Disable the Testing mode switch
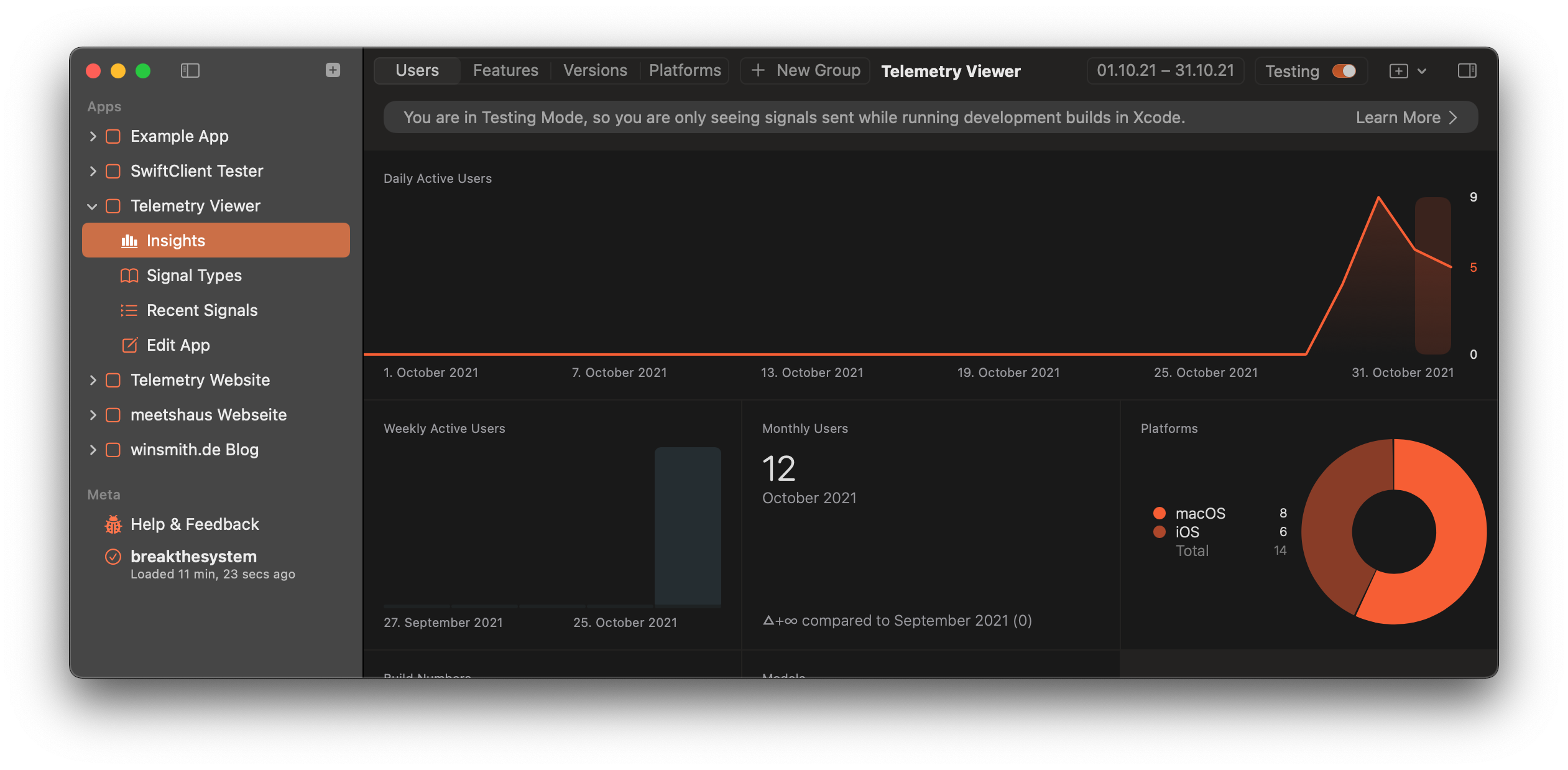Image resolution: width=1568 pixels, height=770 pixels. coord(1344,71)
